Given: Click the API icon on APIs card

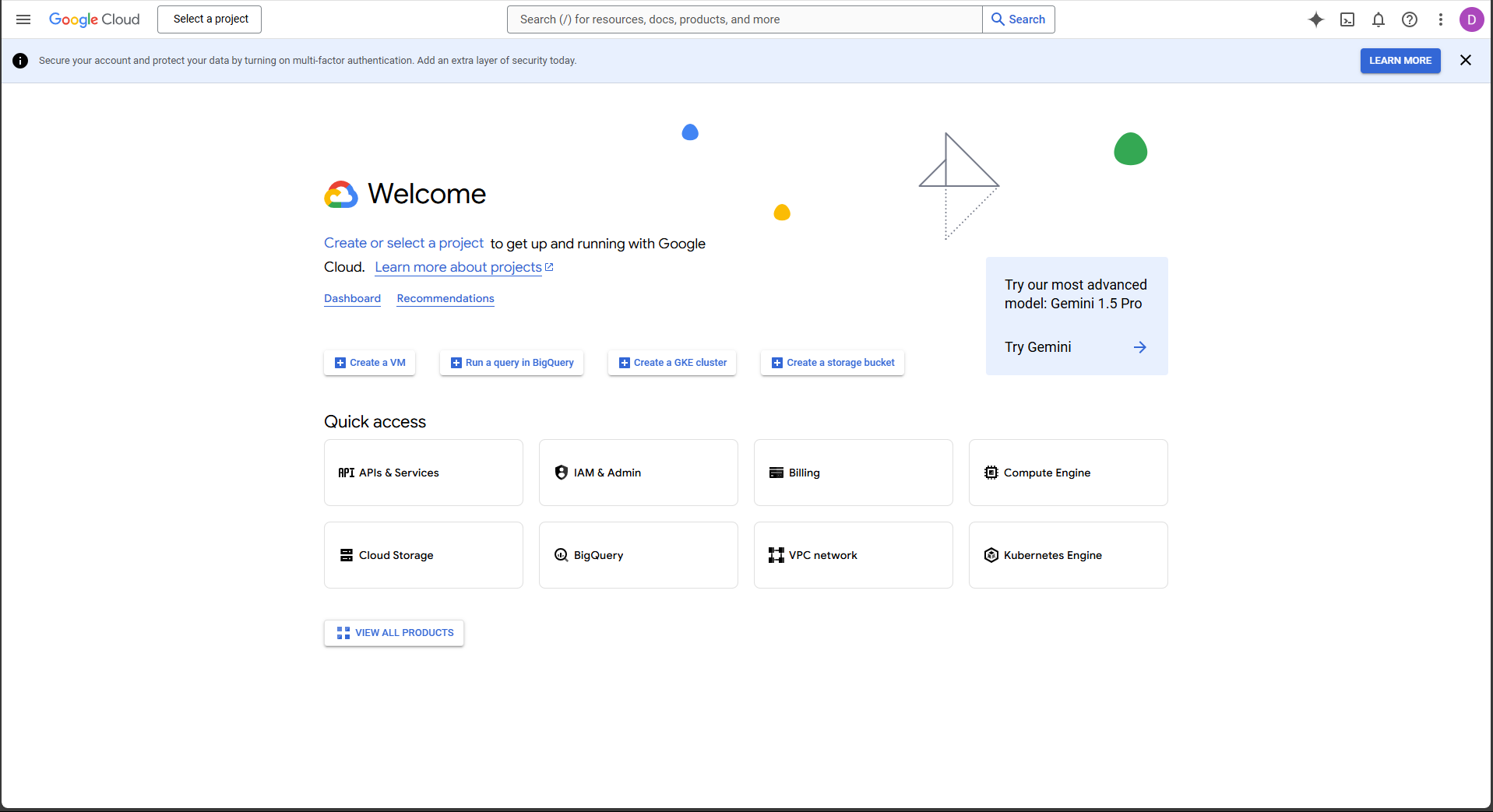Looking at the screenshot, I should click(347, 473).
